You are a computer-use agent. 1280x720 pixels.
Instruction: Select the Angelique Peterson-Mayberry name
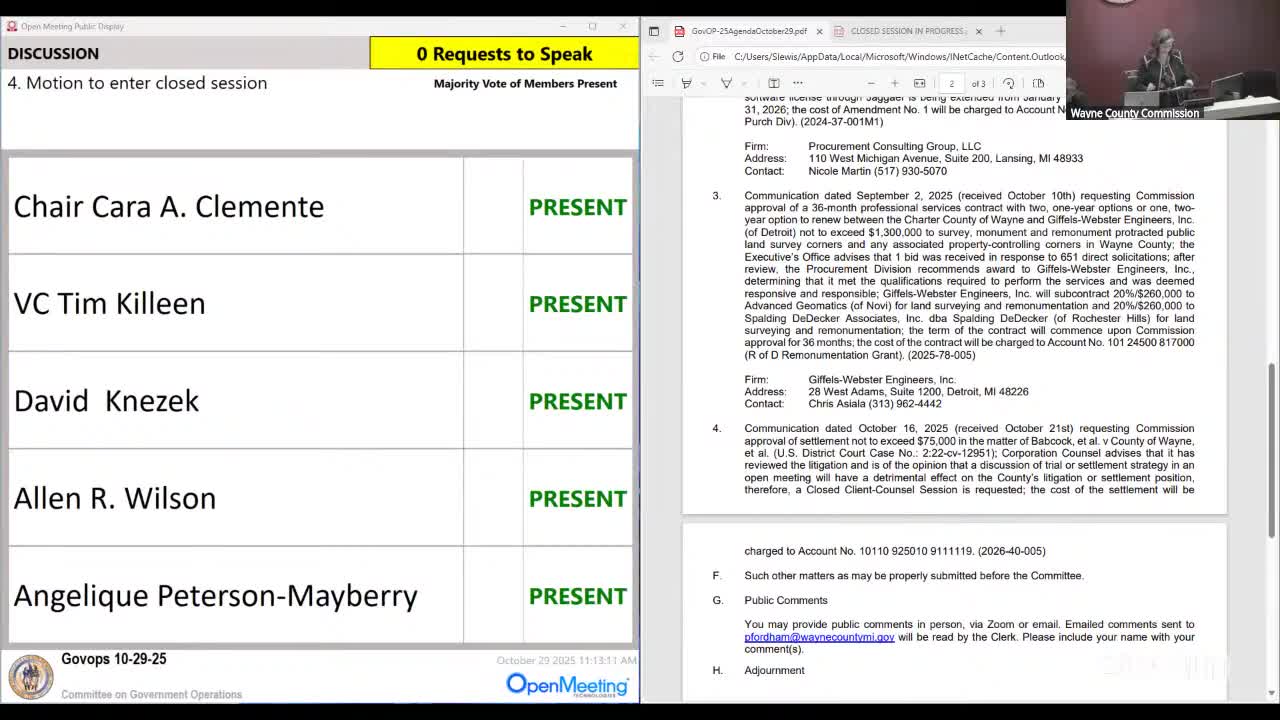tap(215, 596)
